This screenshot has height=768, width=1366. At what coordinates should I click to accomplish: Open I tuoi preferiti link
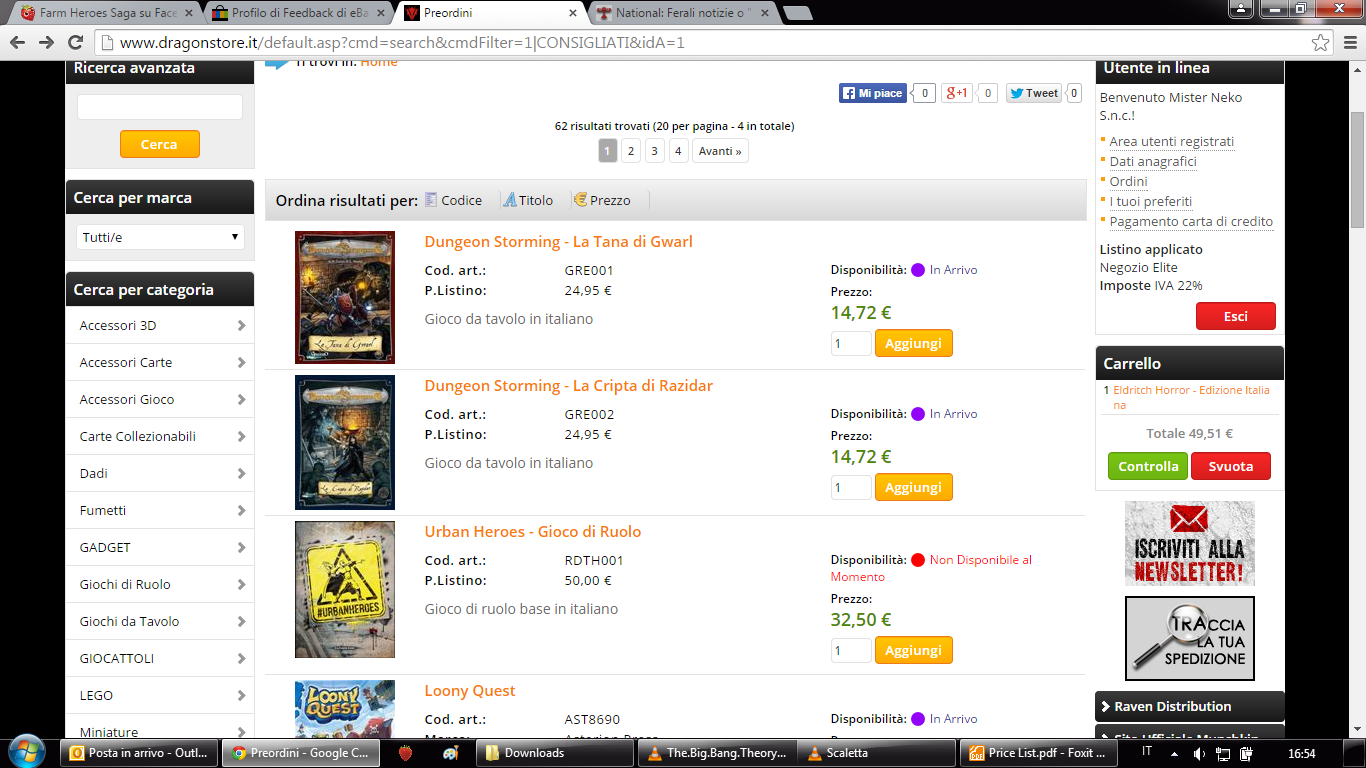[x=1150, y=202]
